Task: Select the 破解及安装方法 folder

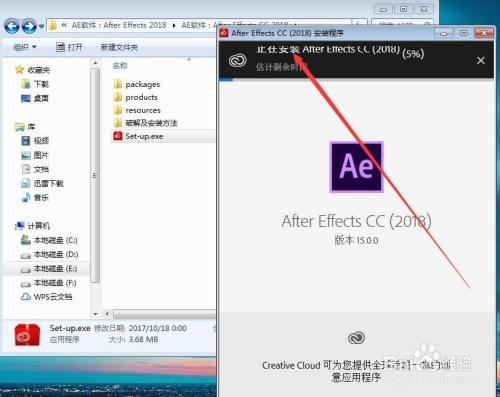Action: tap(145, 123)
